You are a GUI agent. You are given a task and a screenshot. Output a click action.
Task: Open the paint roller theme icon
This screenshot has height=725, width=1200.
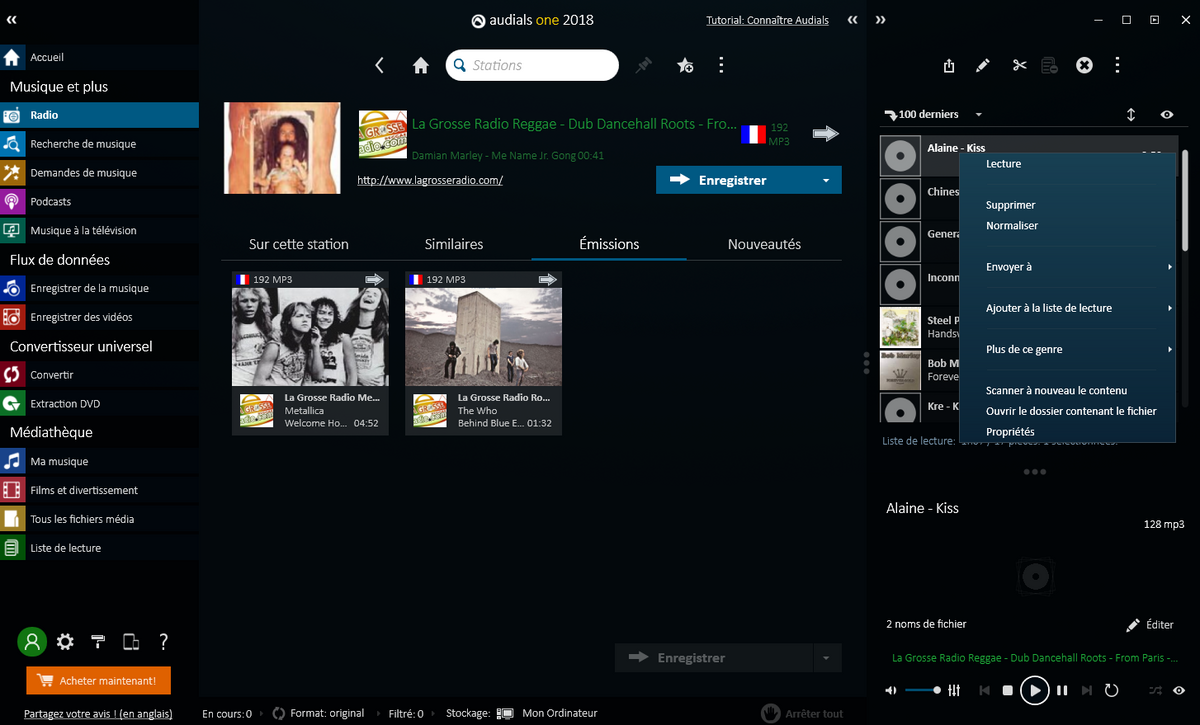[98, 642]
